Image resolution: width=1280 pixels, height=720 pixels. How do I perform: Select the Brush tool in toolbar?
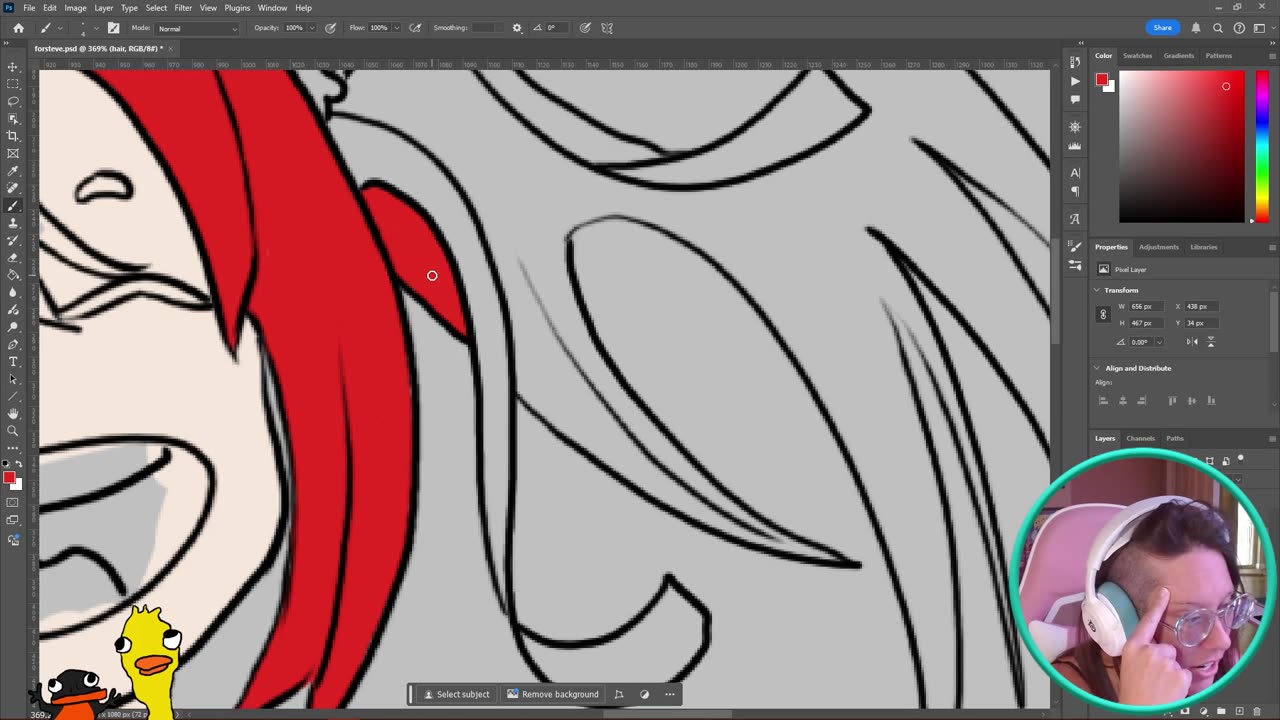[x=13, y=205]
